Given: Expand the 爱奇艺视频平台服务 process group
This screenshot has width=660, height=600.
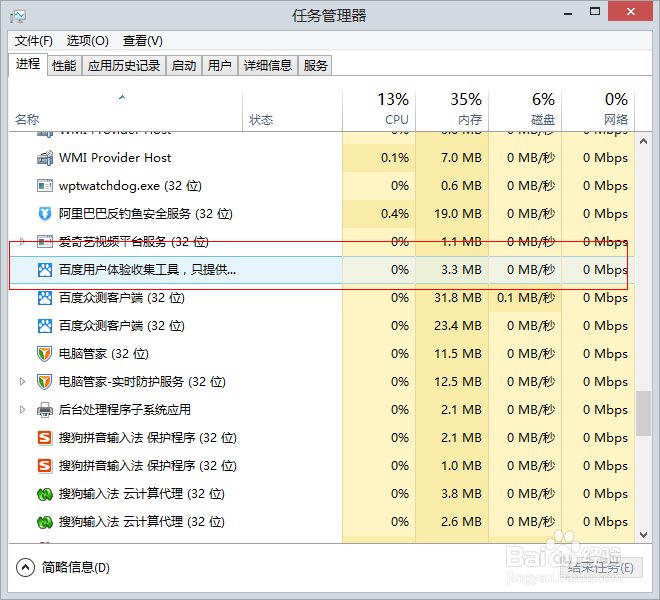Looking at the screenshot, I should pos(22,242).
